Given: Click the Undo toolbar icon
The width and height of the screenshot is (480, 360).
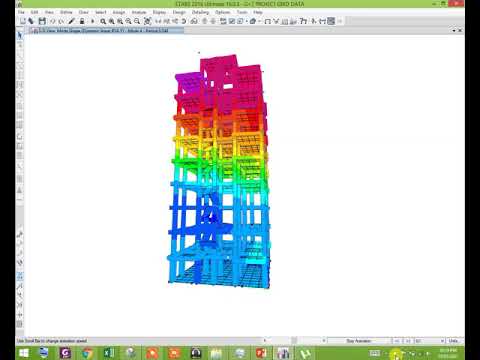Looking at the screenshot, I should coord(53,21).
